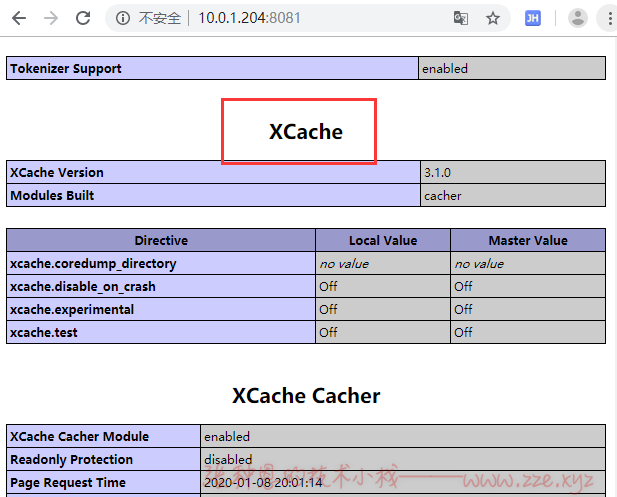
Task: Select the Local Value column header
Action: pyautogui.click(x=383, y=240)
